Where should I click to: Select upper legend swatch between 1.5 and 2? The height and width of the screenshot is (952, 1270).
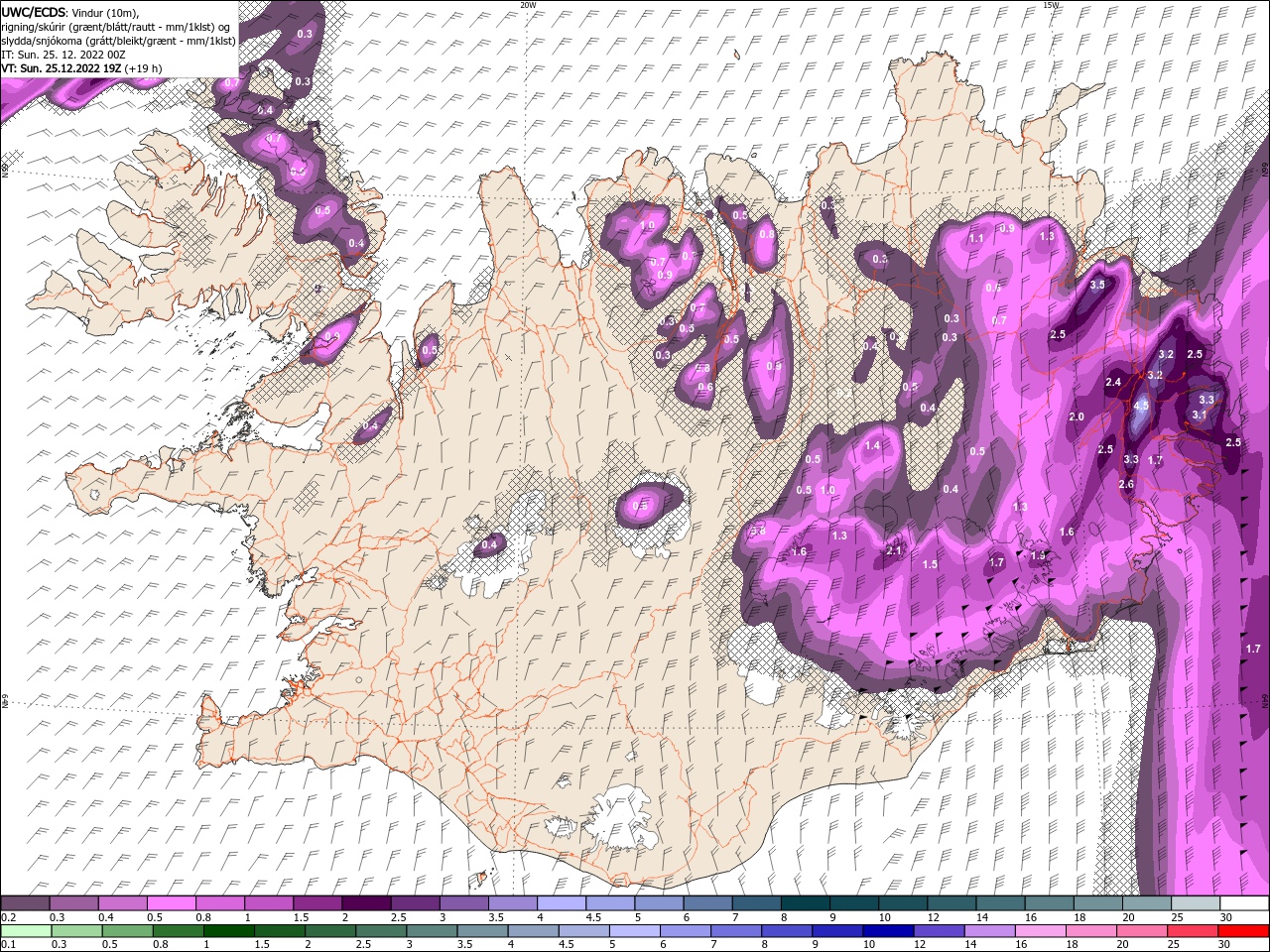(317, 903)
